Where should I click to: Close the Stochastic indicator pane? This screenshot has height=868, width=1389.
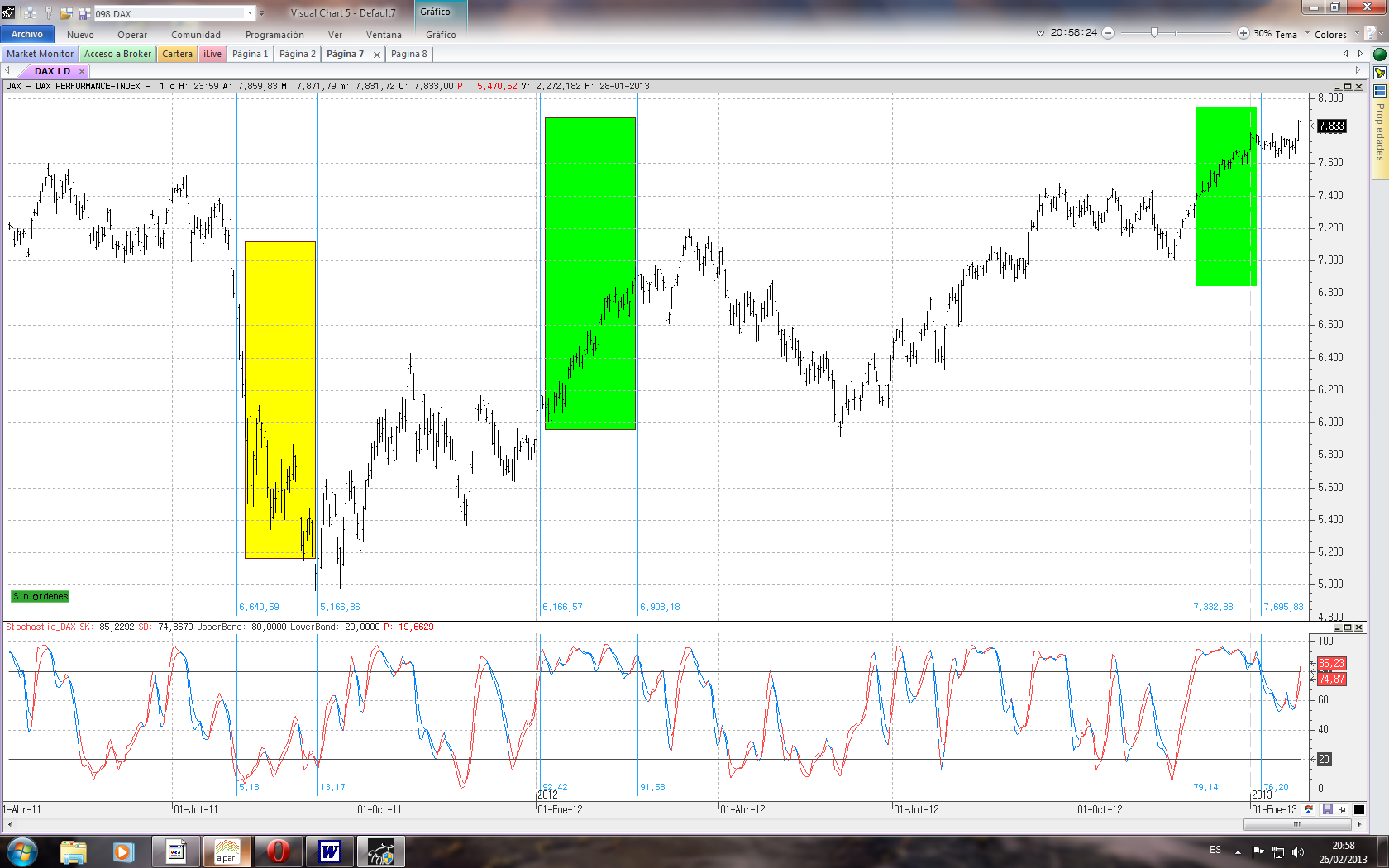(1358, 627)
